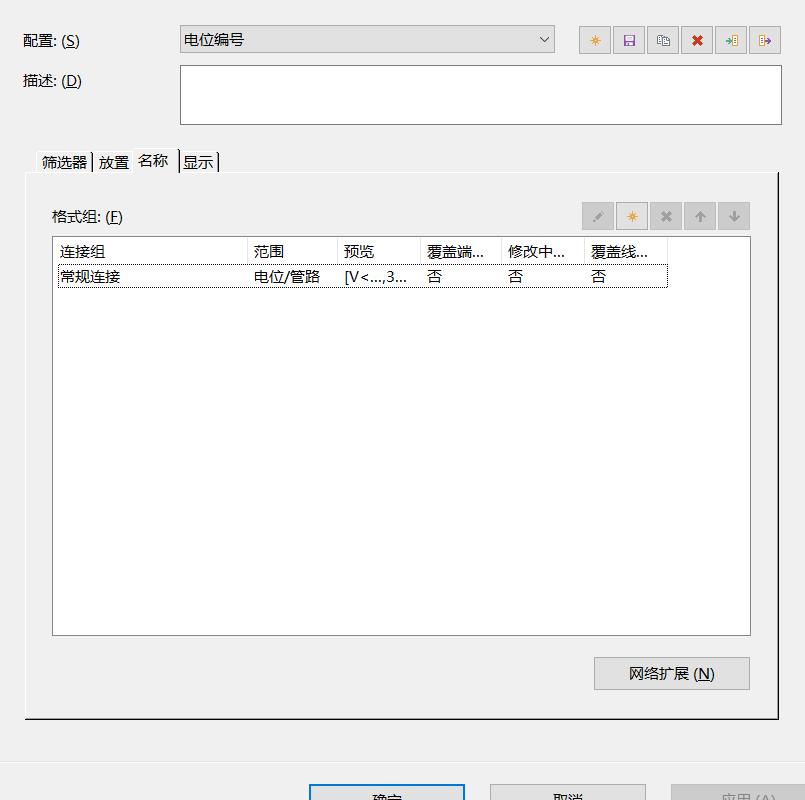Viewport: 805px width, 800px height.
Task: Select the 常规连接 row in the list
Action: pyautogui.click(x=150, y=277)
